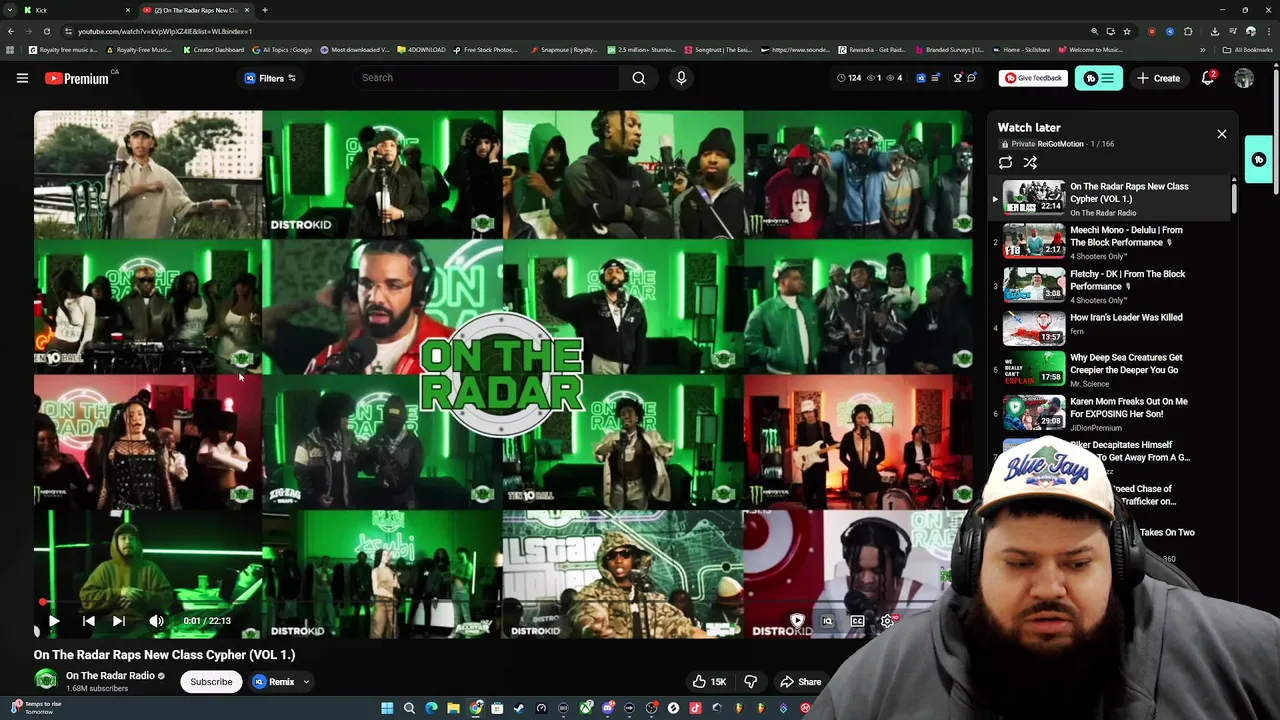The height and width of the screenshot is (720, 1280).
Task: Open the vidIQ Filters button
Action: (271, 78)
